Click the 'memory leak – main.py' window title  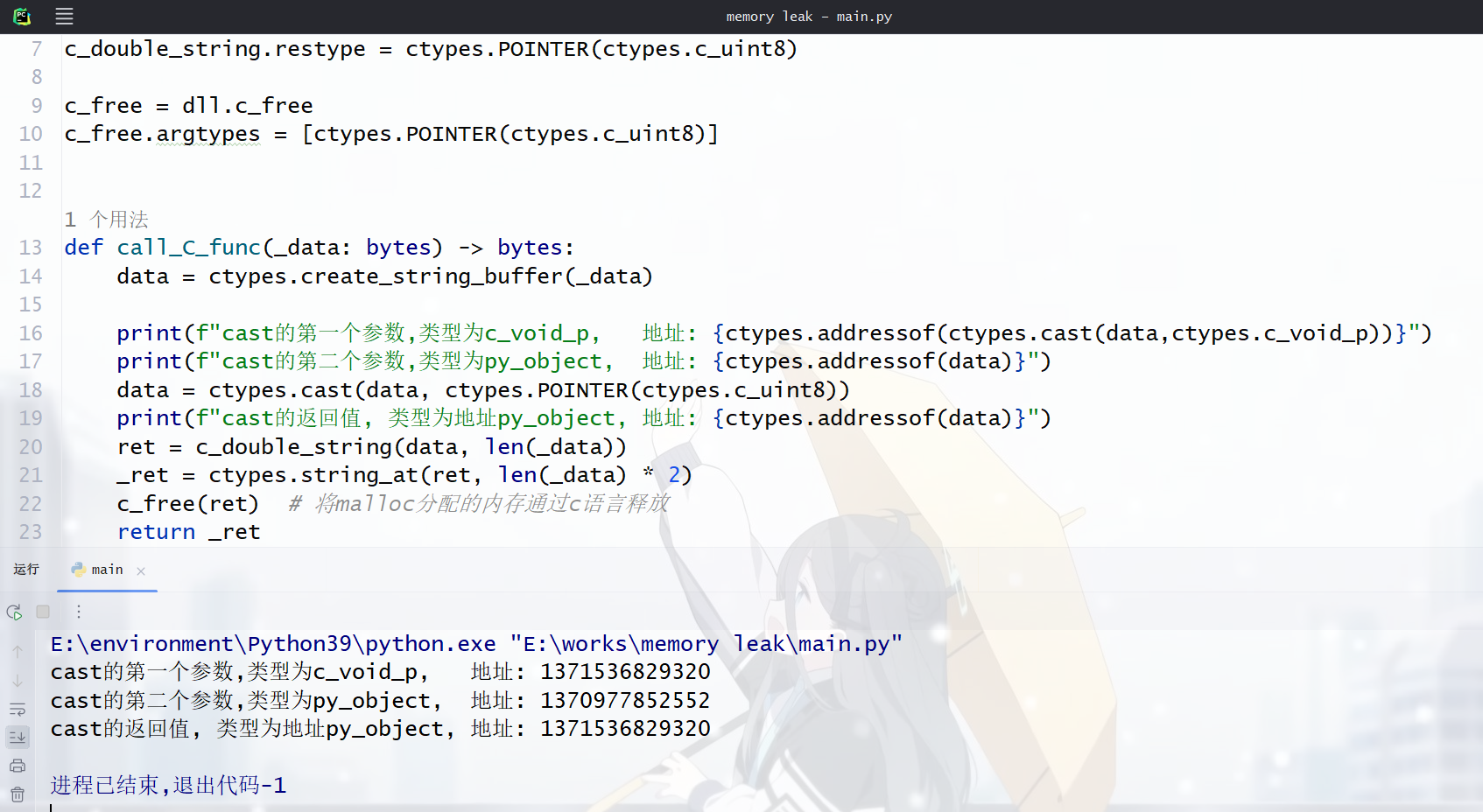[x=809, y=17]
